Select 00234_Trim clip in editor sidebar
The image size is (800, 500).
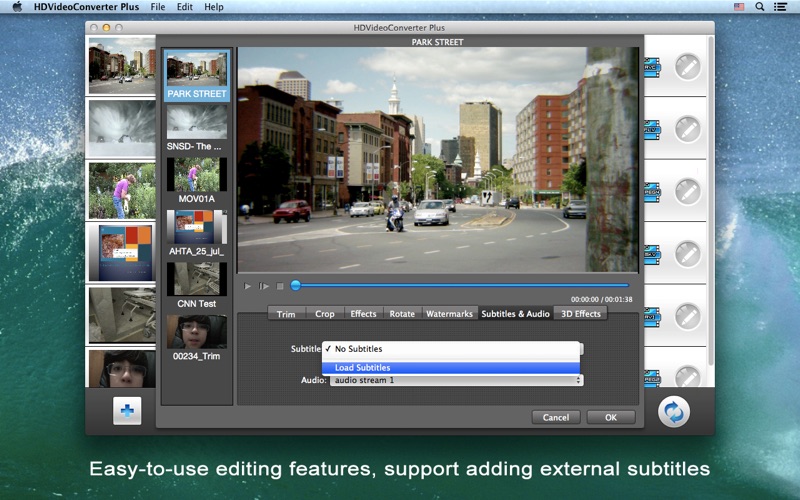tap(196, 338)
